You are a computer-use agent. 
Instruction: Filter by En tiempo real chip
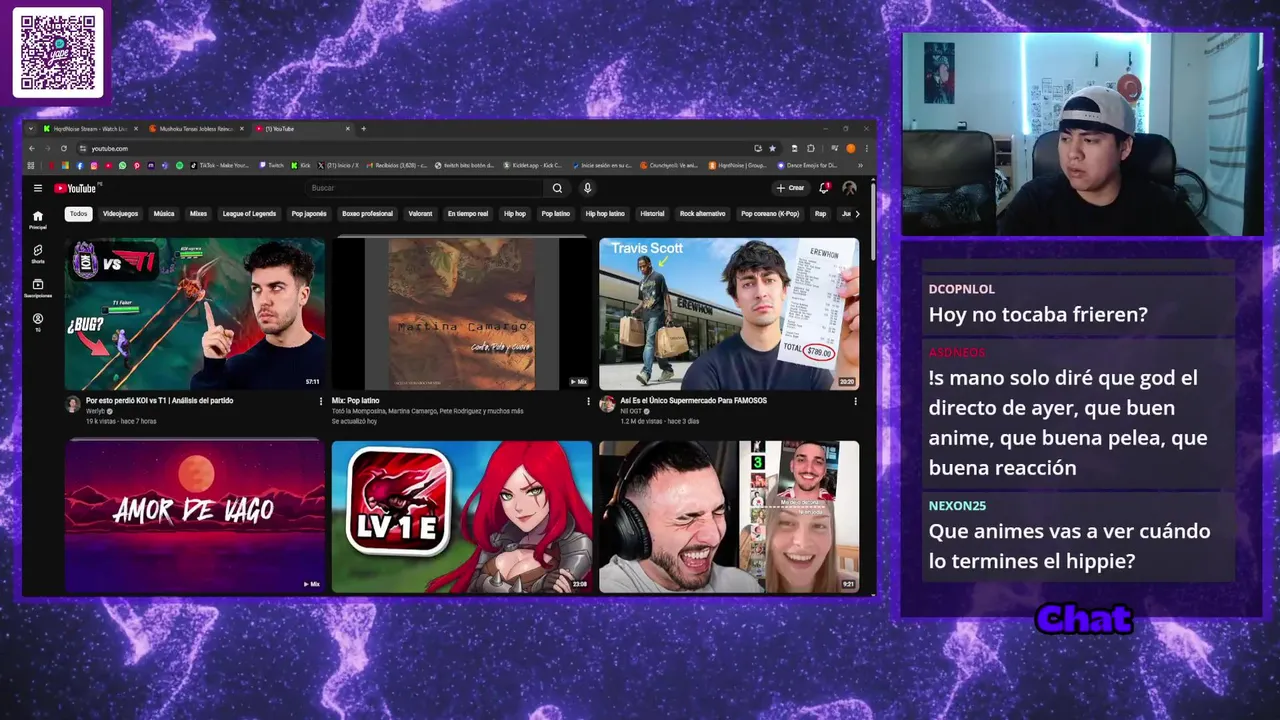pos(468,213)
